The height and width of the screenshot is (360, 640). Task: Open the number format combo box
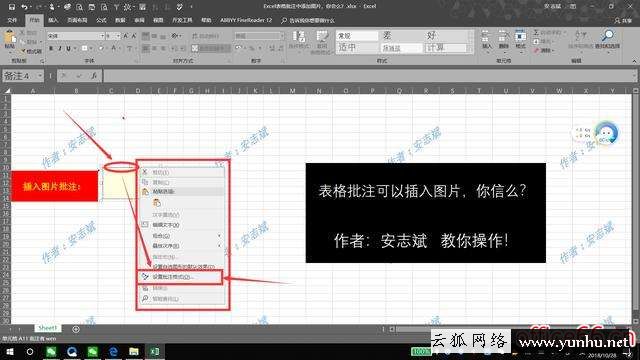point(259,36)
